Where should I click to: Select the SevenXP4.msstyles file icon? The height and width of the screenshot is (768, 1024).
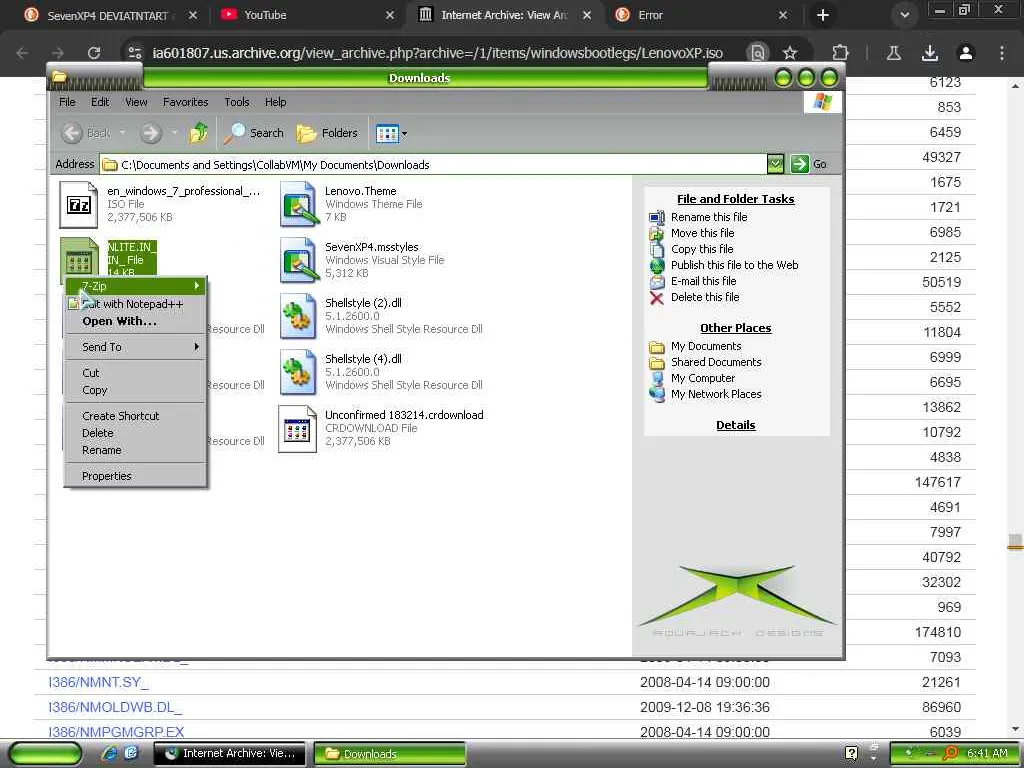(299, 261)
